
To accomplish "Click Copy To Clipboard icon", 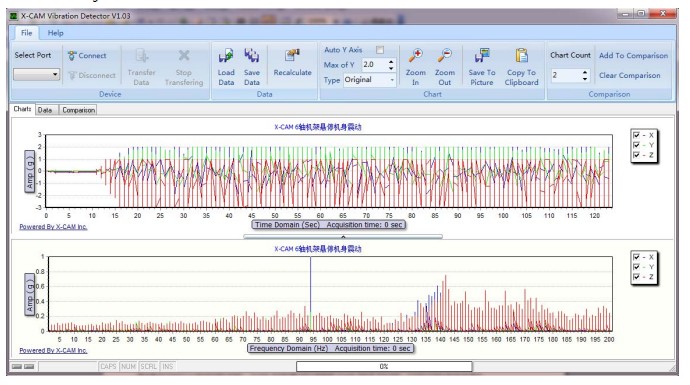I will pos(521,56).
